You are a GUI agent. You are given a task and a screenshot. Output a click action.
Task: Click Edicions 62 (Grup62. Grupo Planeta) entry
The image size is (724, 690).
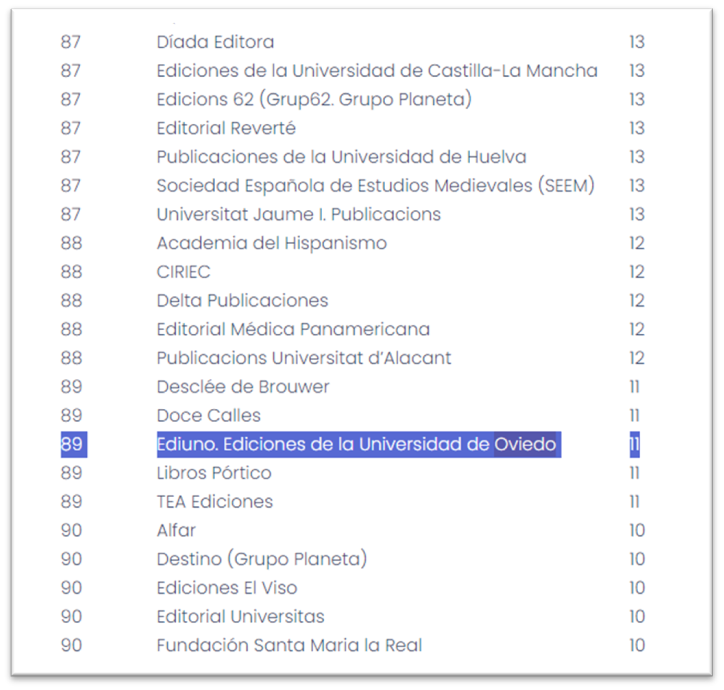(x=313, y=100)
